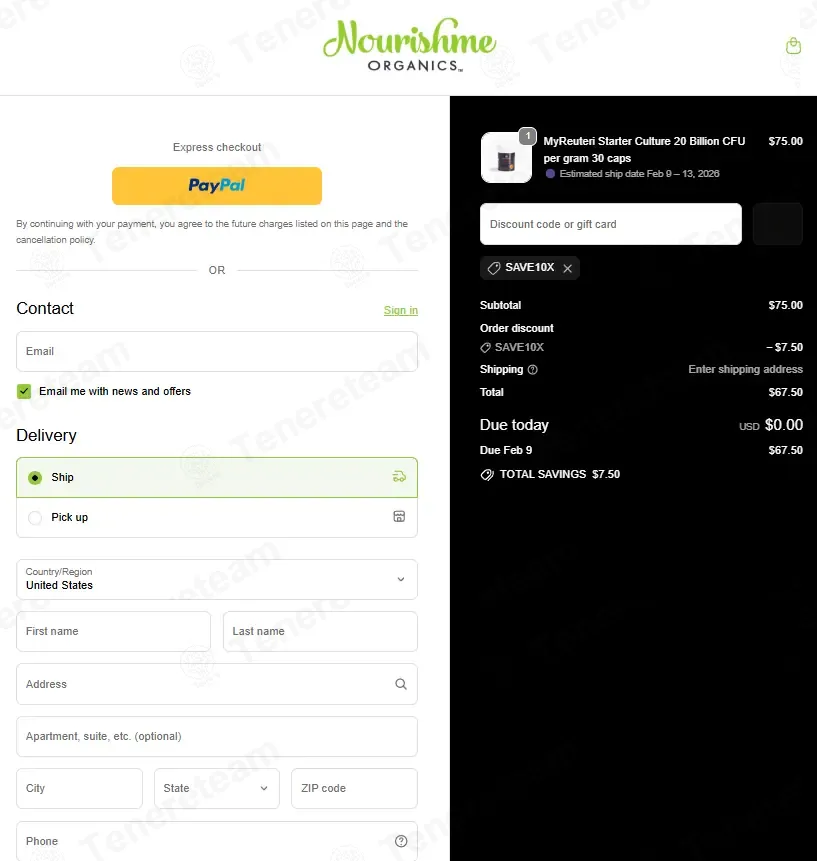
Task: Open the Country/Region dropdown
Action: [217, 579]
